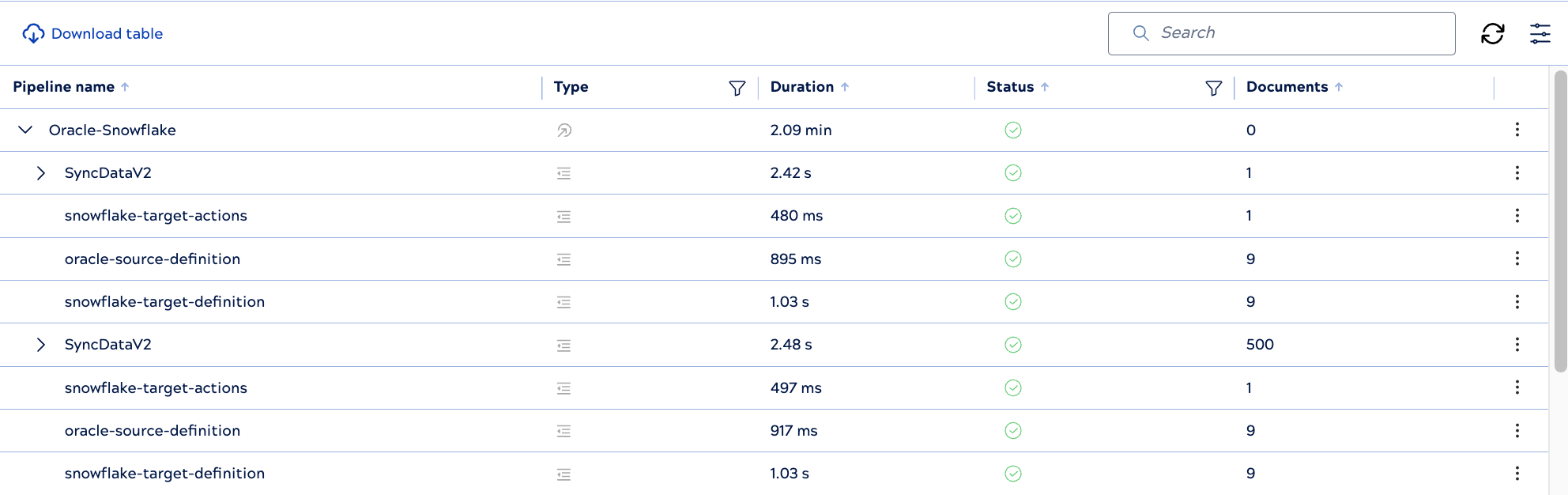Expand the SyncDataV2 row lasting 2.48 s

click(x=41, y=345)
